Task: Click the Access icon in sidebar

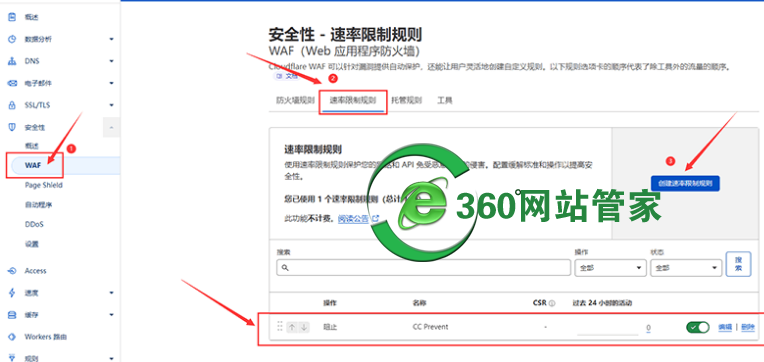Action: tap(12, 271)
